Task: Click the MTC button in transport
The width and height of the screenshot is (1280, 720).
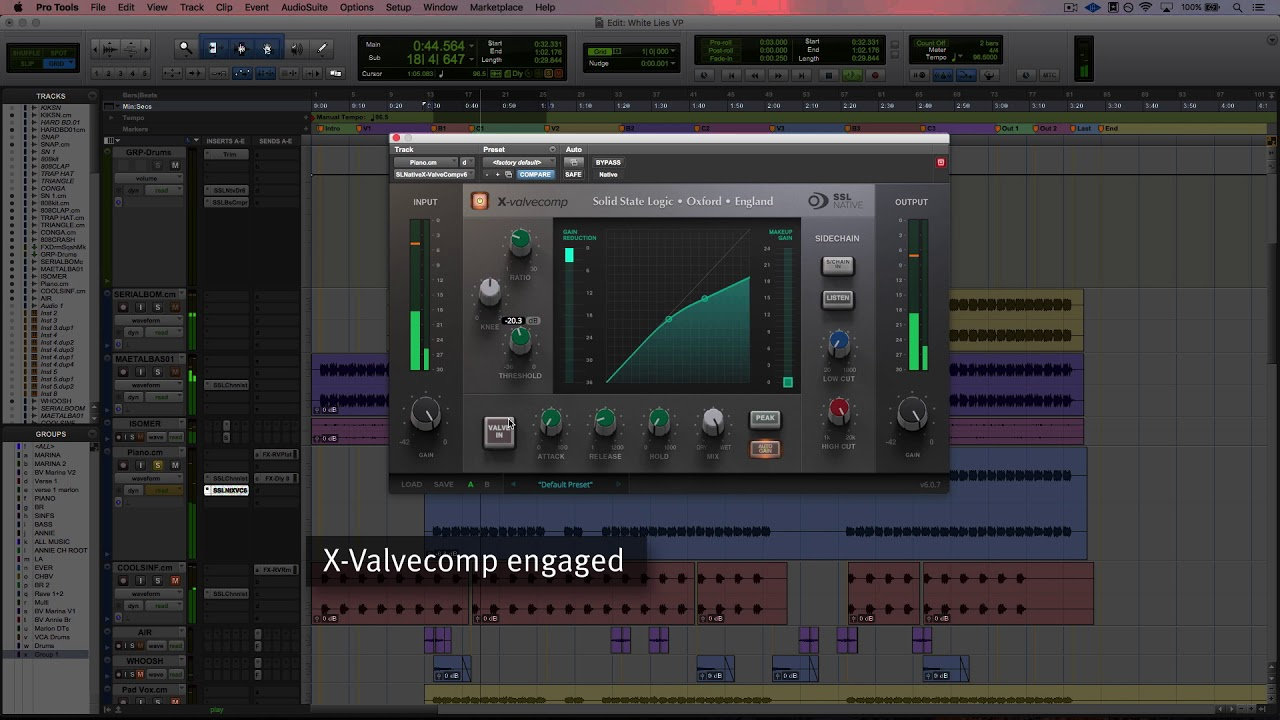Action: (x=1049, y=75)
